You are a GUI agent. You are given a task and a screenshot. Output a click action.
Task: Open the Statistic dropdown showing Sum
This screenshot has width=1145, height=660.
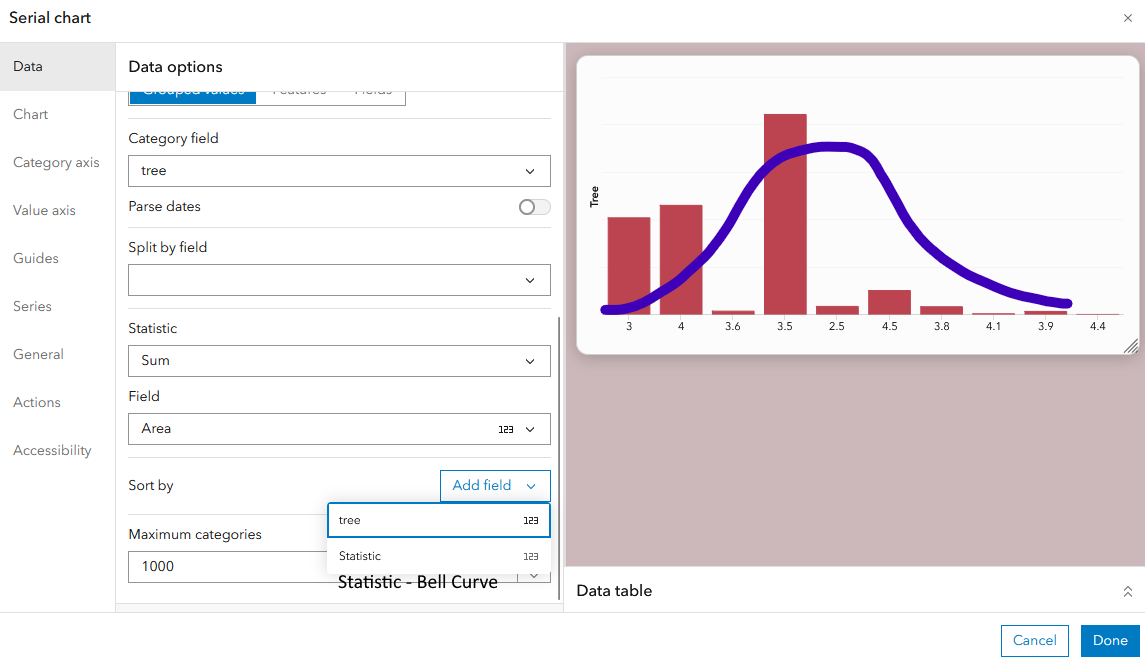click(x=339, y=361)
